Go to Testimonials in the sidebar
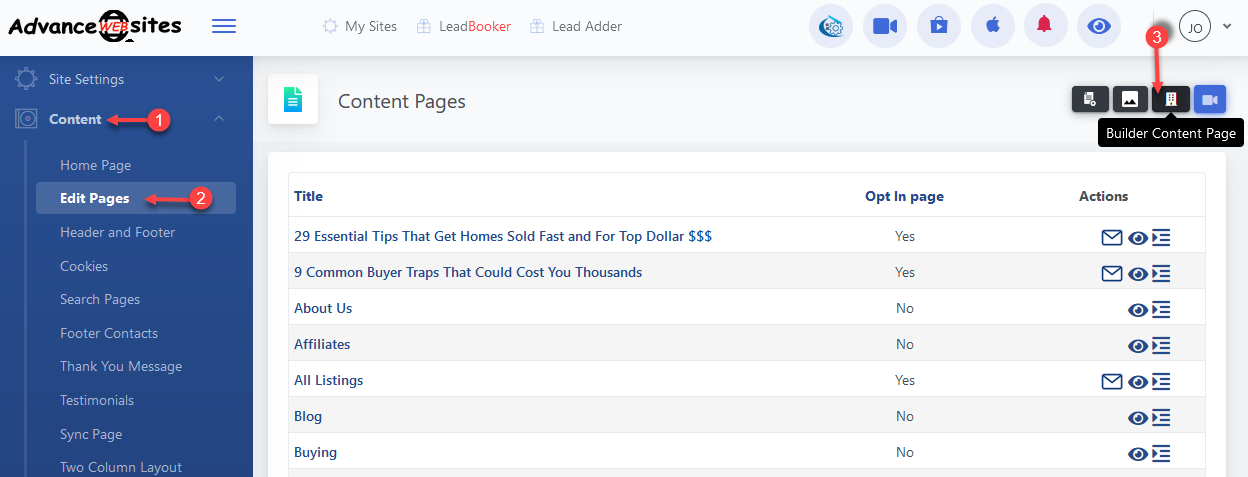The image size is (1248, 477). tap(97, 400)
